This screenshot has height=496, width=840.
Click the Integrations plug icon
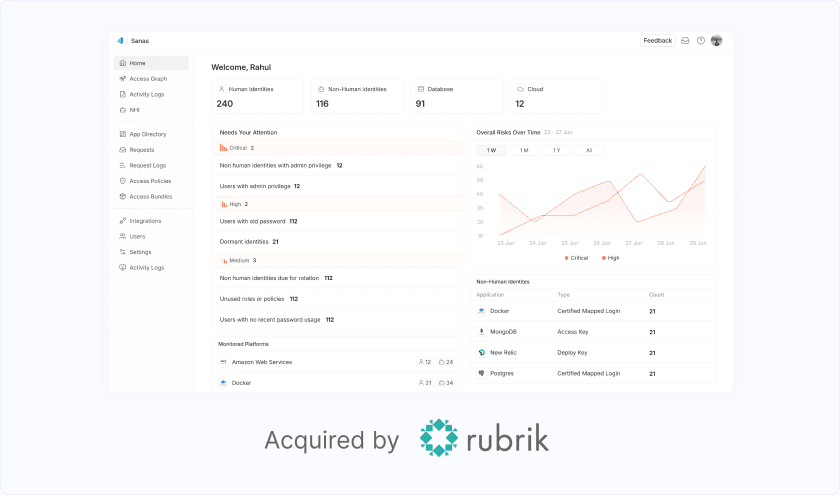point(123,221)
